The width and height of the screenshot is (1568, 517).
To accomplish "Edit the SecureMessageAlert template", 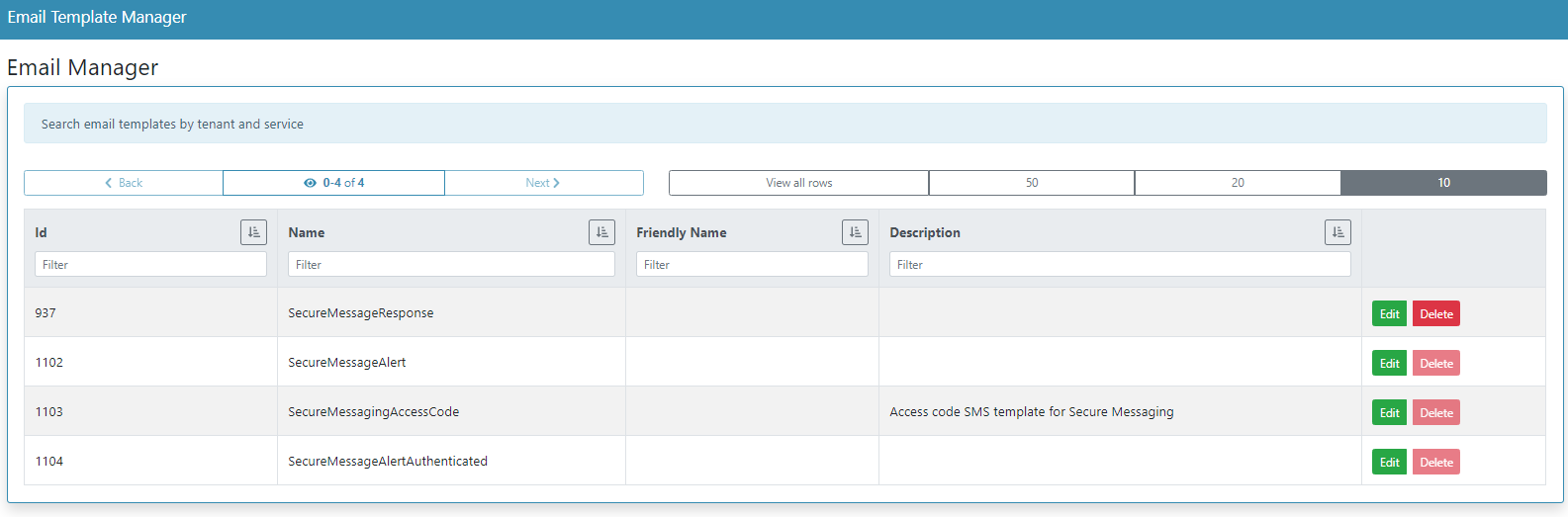I will coord(1389,364).
